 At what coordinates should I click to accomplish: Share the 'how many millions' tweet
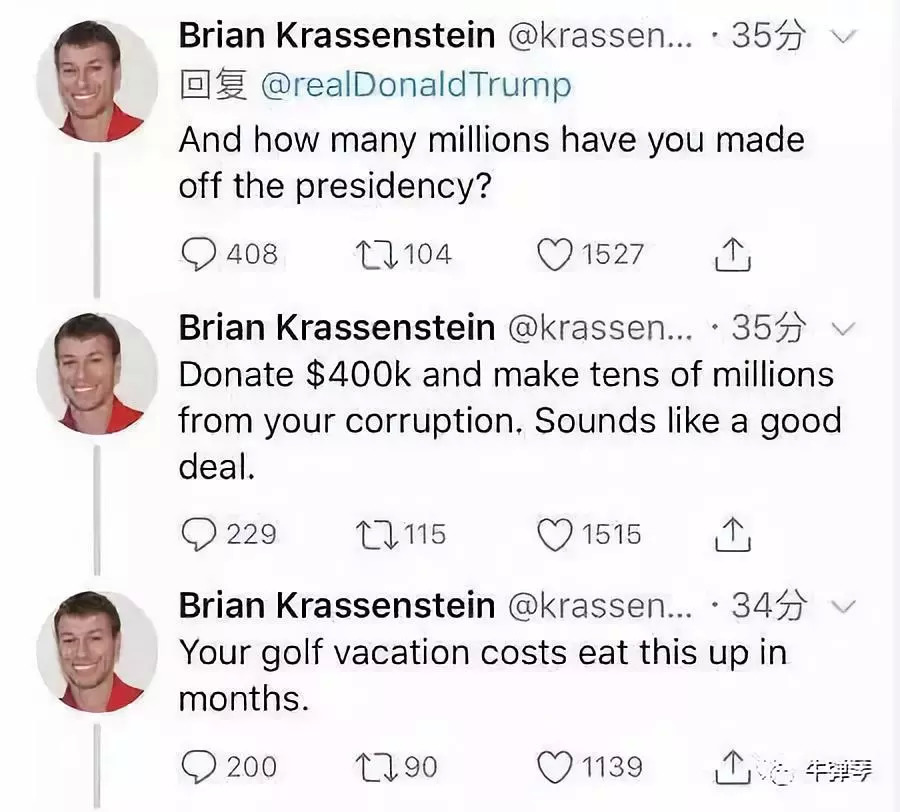tap(732, 256)
